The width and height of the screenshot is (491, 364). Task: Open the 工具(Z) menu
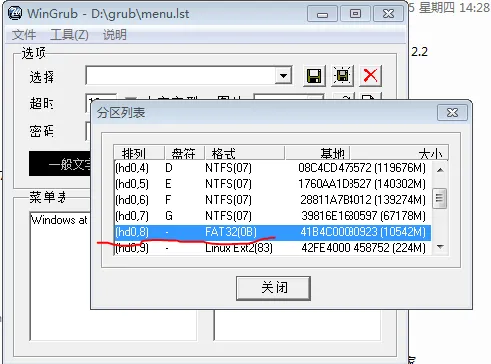[69, 35]
